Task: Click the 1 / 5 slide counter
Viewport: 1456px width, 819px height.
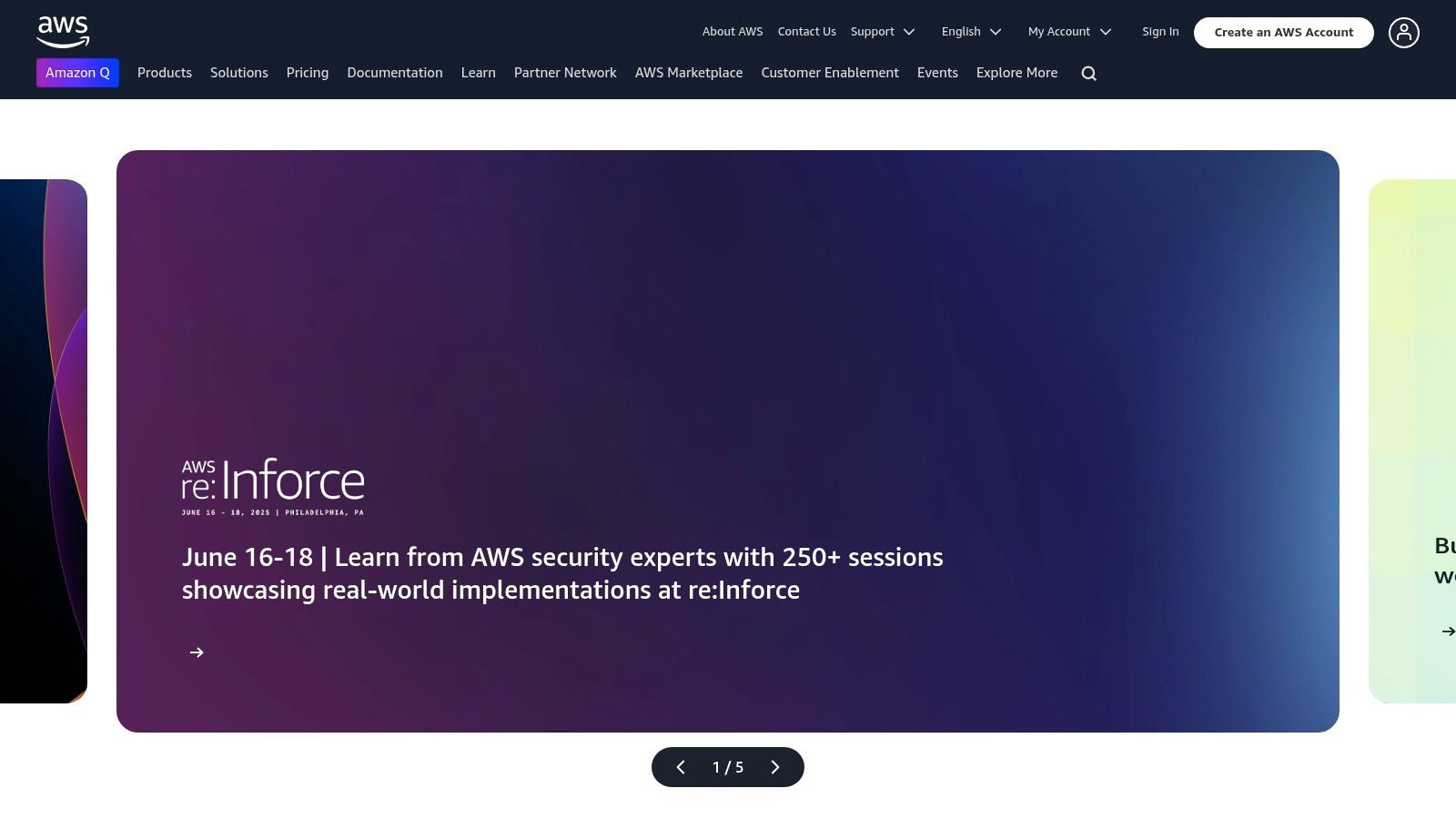Action: pos(728,767)
